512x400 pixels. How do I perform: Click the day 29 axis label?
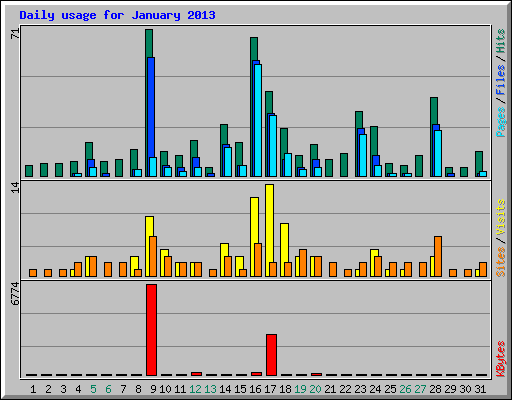(450, 389)
